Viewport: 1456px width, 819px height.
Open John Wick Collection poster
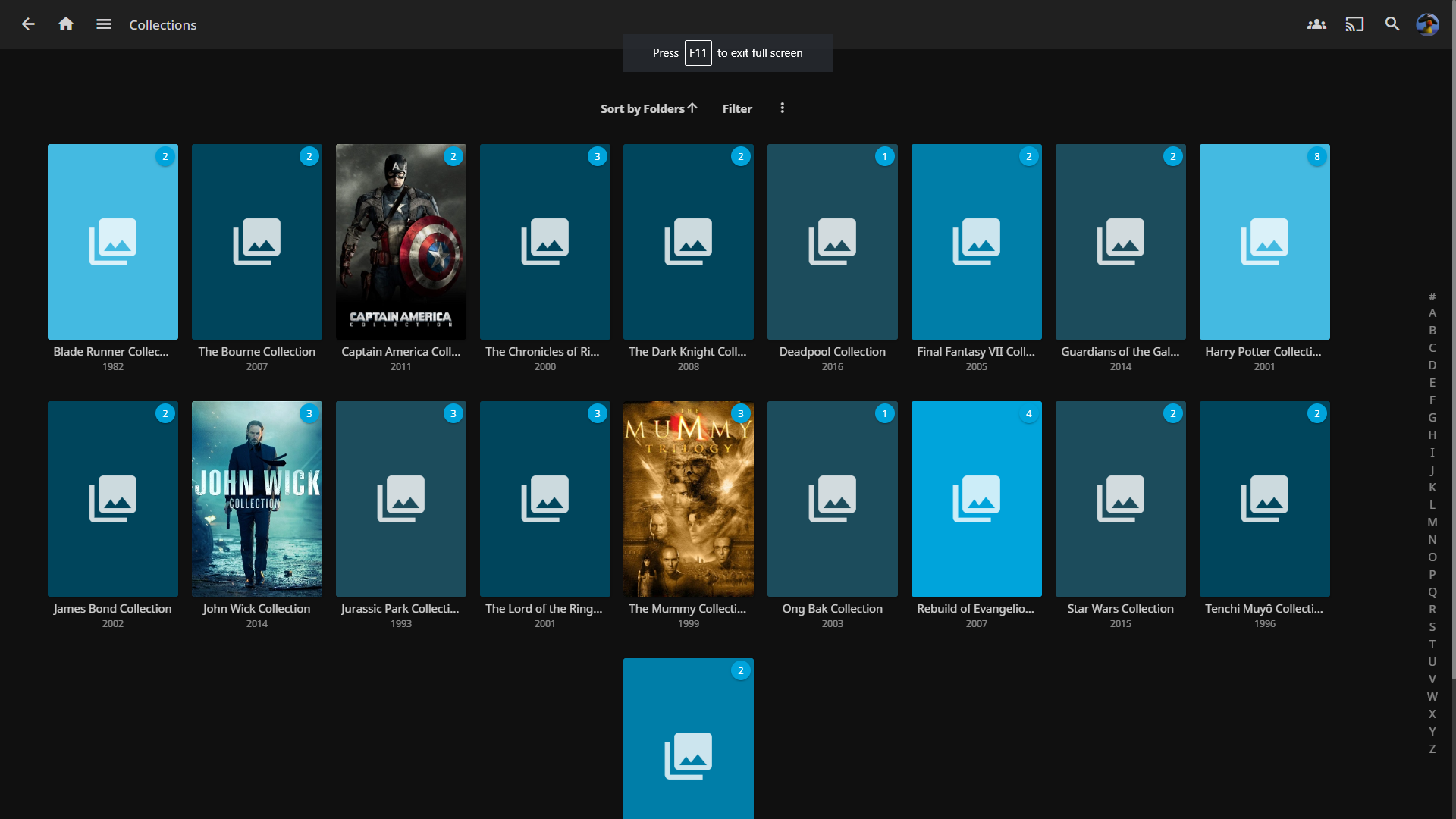pos(257,499)
